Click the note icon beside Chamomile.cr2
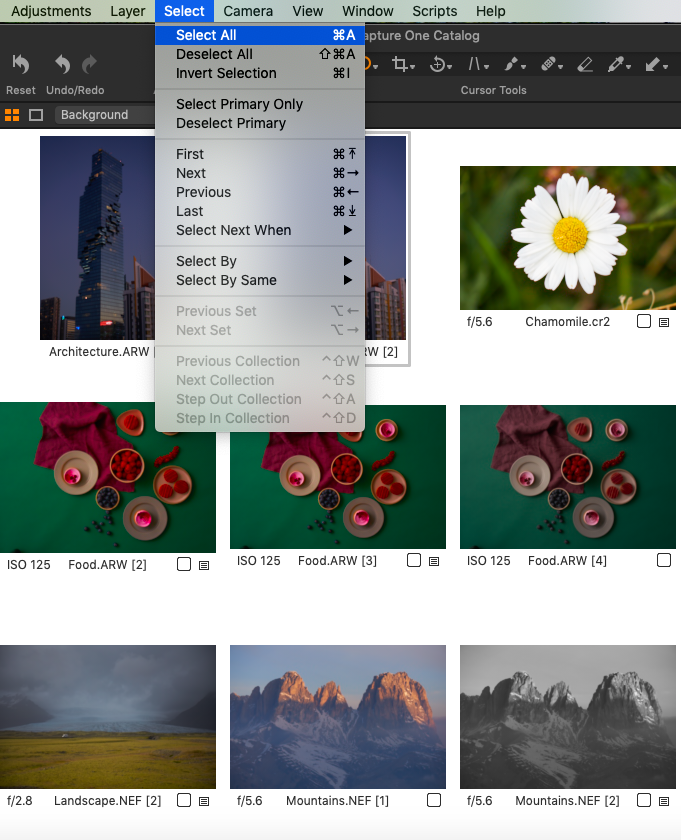681x840 pixels. tap(664, 322)
